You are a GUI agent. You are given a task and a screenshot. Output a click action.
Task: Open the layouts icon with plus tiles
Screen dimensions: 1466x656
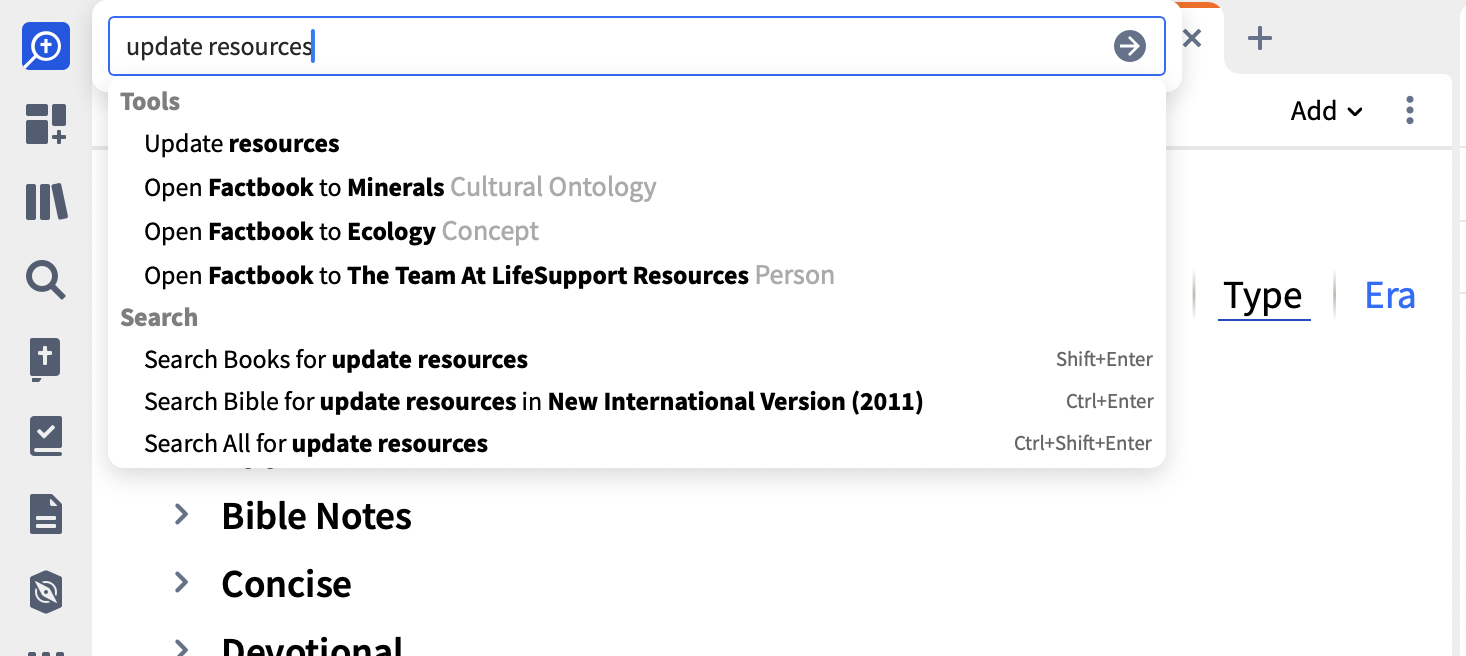(x=46, y=124)
